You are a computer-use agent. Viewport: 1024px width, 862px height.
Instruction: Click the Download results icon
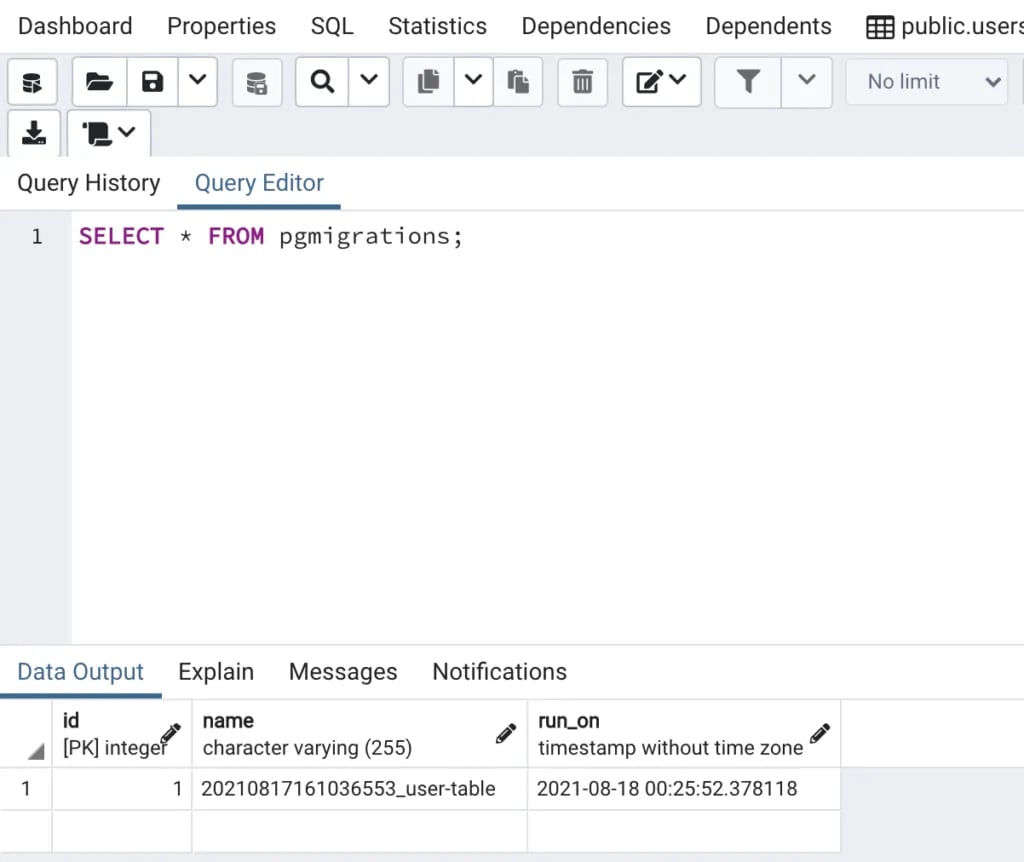(x=34, y=133)
